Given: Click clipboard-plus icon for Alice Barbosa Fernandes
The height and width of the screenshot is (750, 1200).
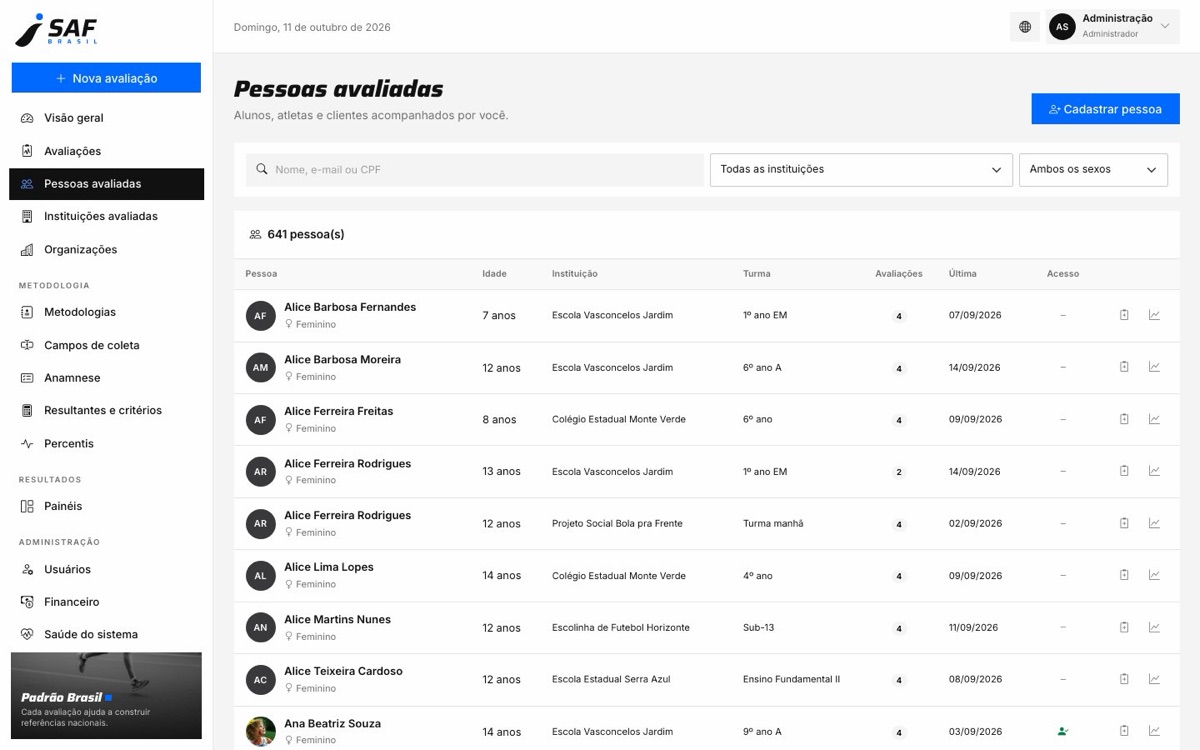Looking at the screenshot, I should click(1124, 315).
